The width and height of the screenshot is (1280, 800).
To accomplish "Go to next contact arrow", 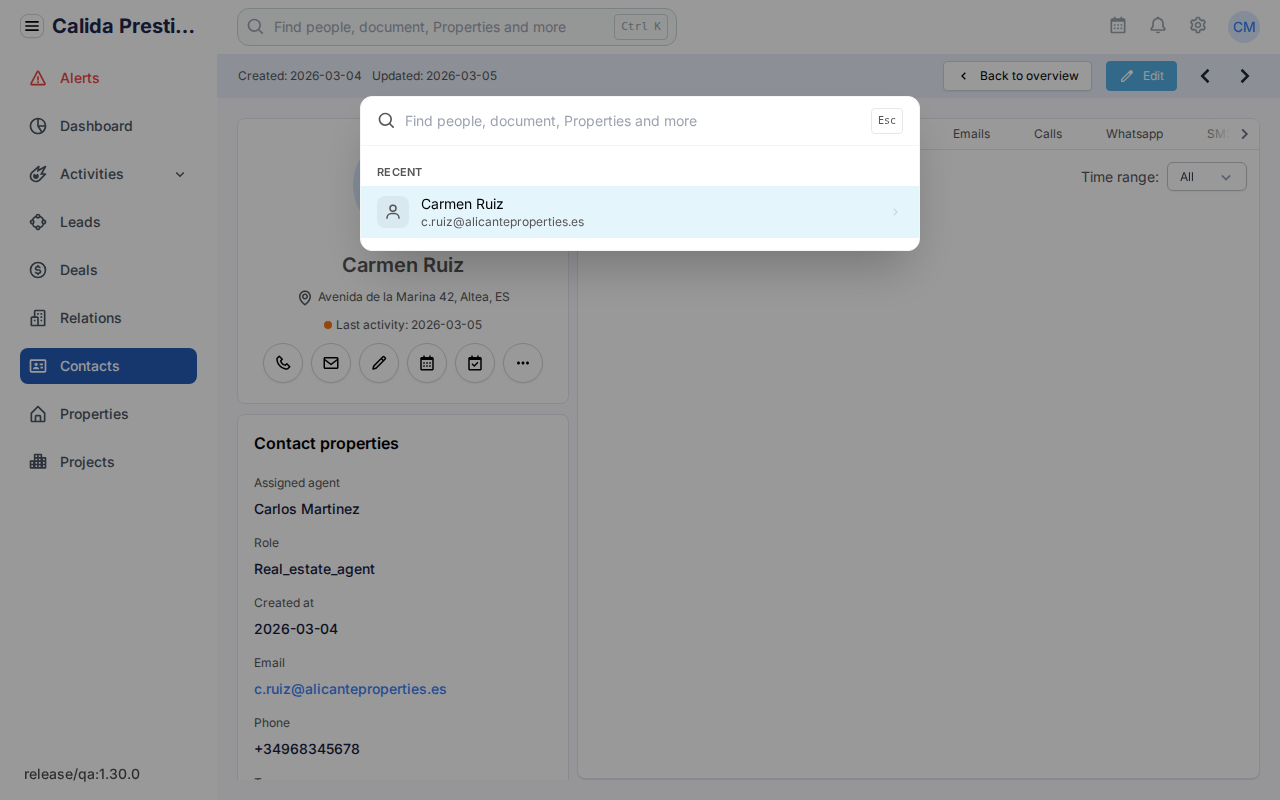I will click(1245, 76).
